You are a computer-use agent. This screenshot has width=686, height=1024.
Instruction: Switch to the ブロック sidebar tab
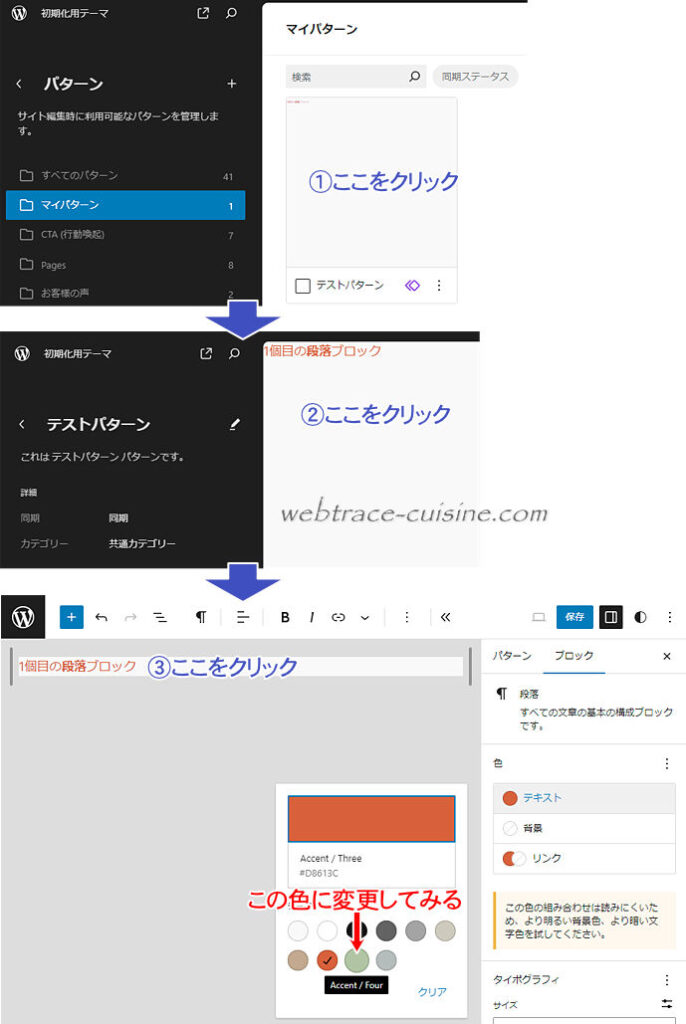point(574,656)
